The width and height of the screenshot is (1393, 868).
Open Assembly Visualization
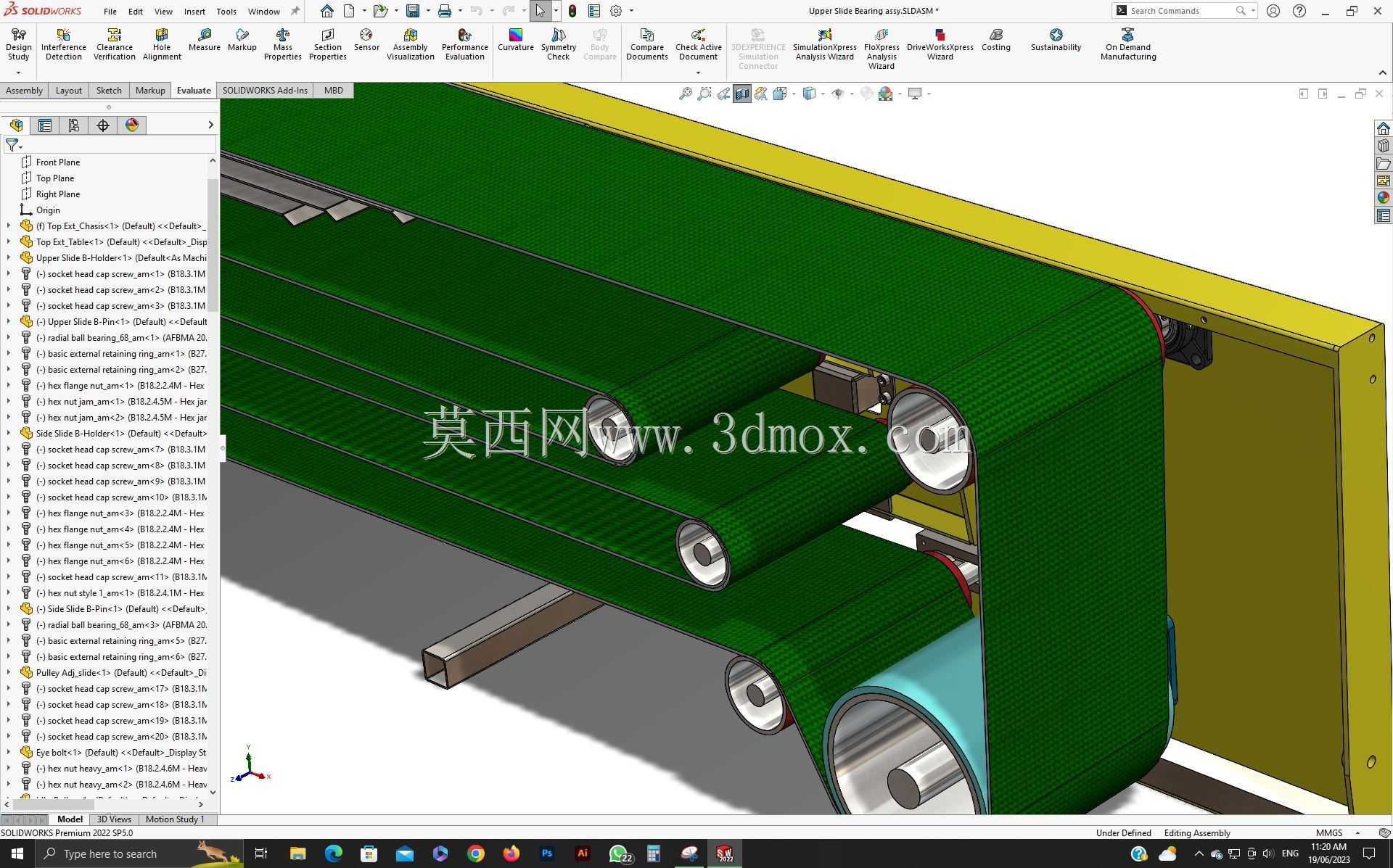[410, 45]
